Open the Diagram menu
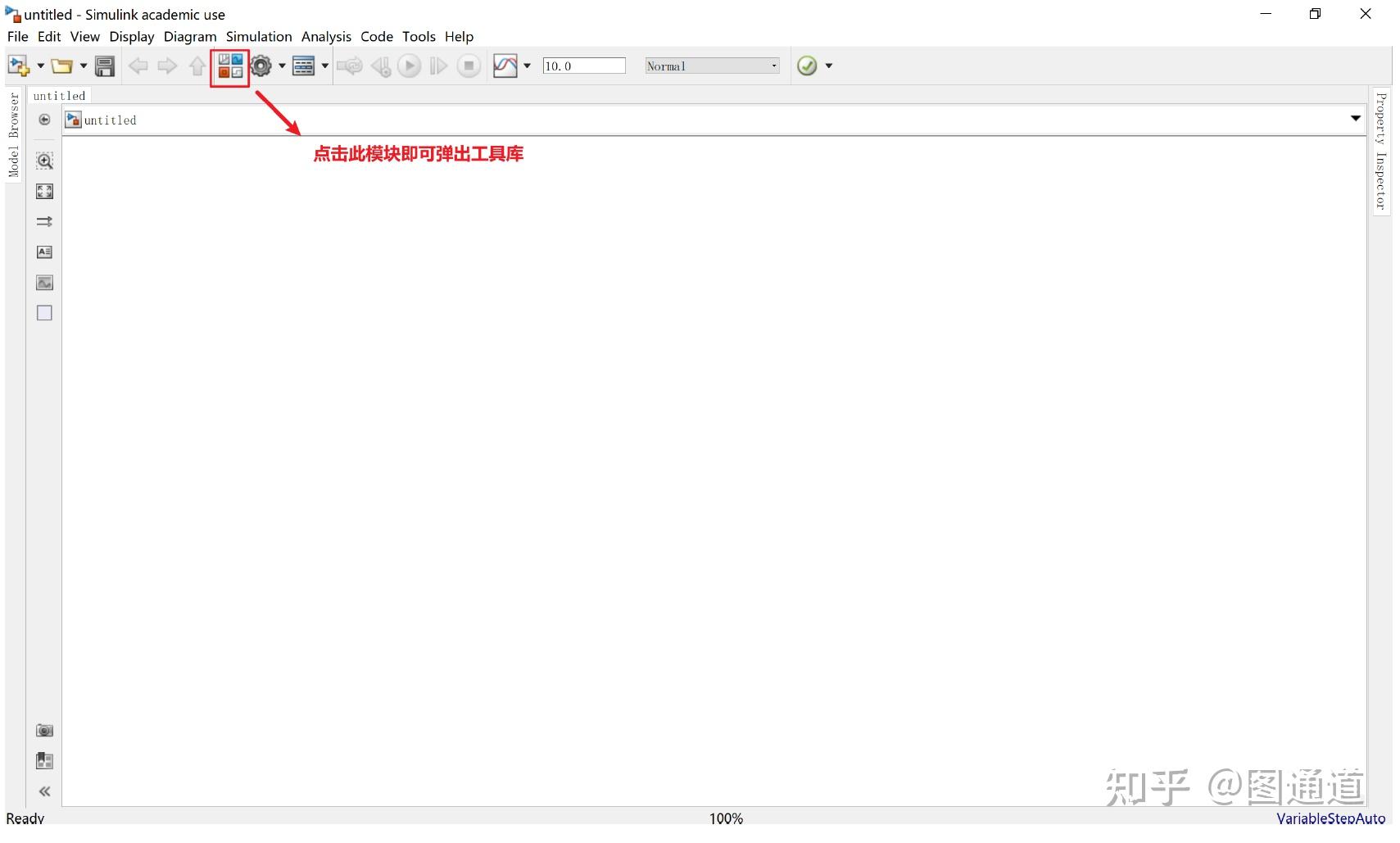This screenshot has width=1400, height=843. click(x=189, y=37)
